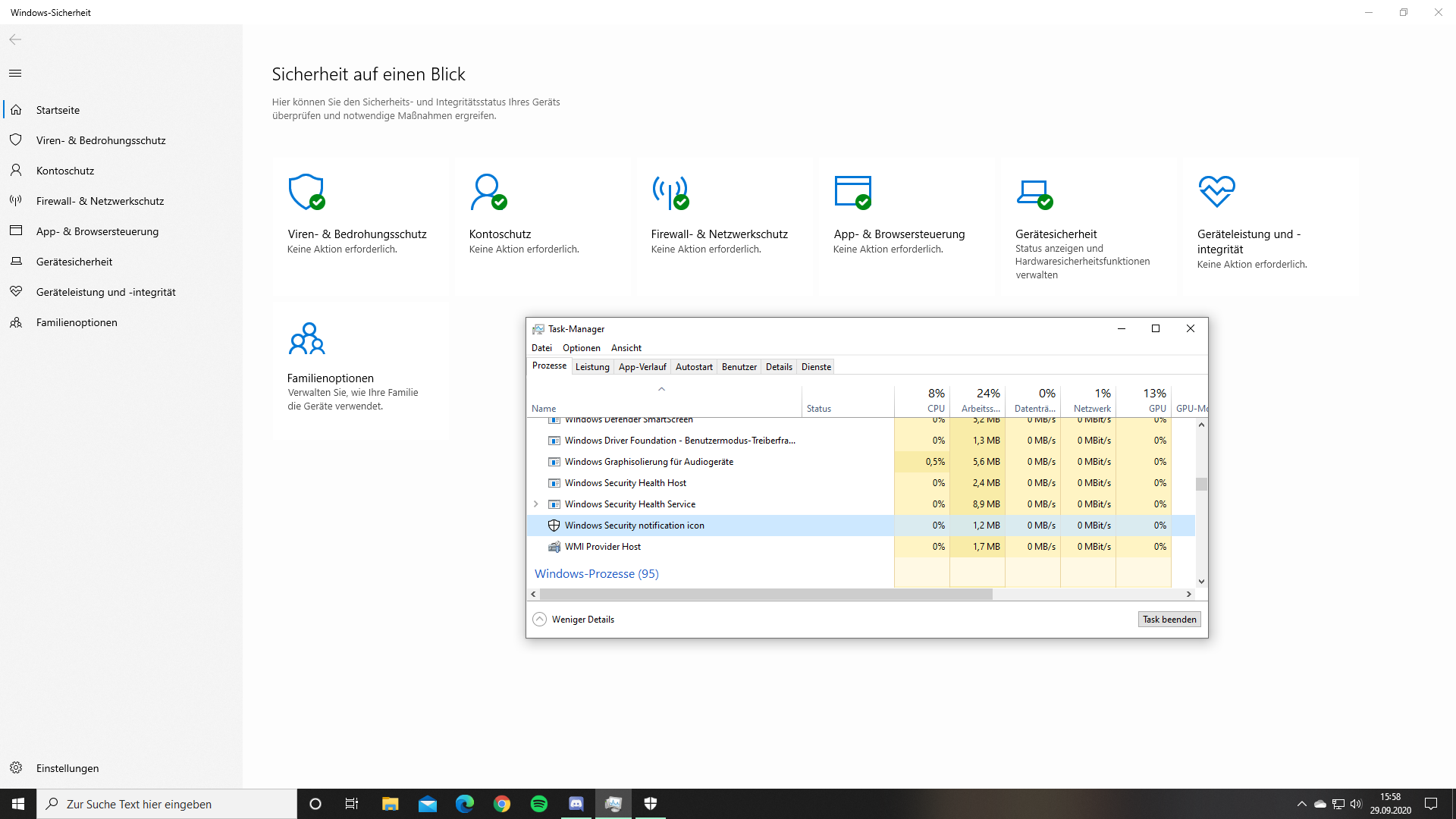Click sidebar person icon for Kontoschutz
Screen dimensions: 1456x819
click(16, 171)
